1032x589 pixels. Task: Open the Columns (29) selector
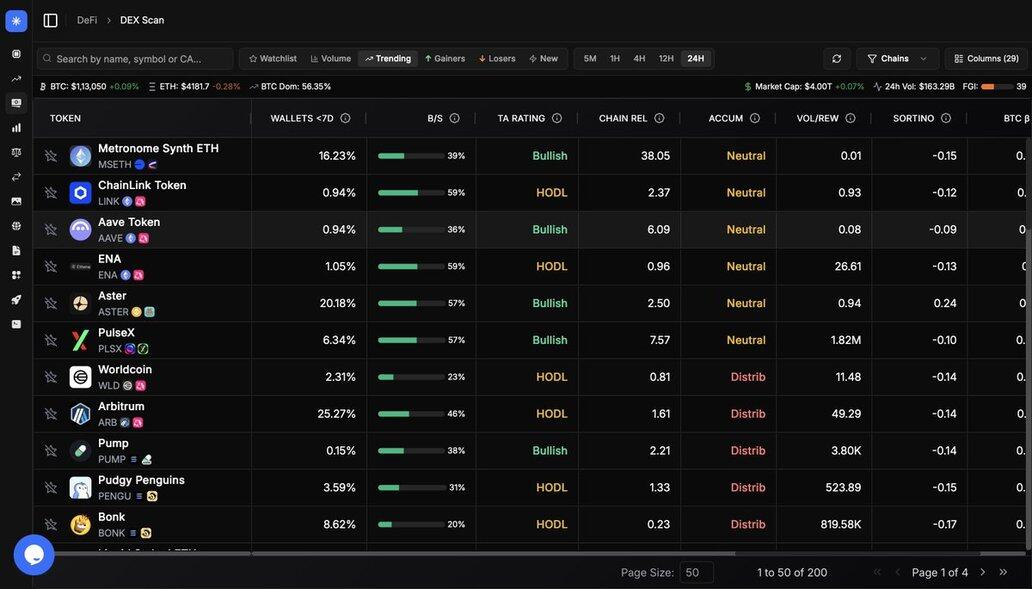point(986,59)
